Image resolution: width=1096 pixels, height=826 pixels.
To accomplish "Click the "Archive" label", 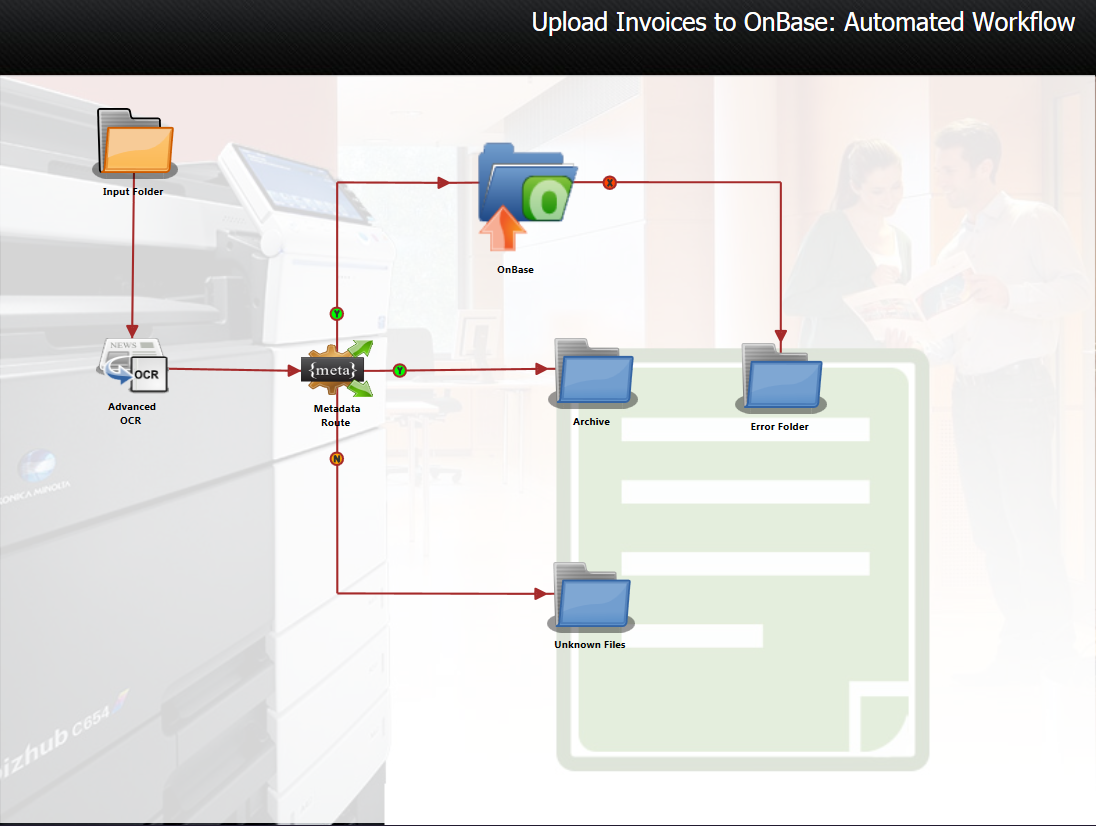I will 591,421.
